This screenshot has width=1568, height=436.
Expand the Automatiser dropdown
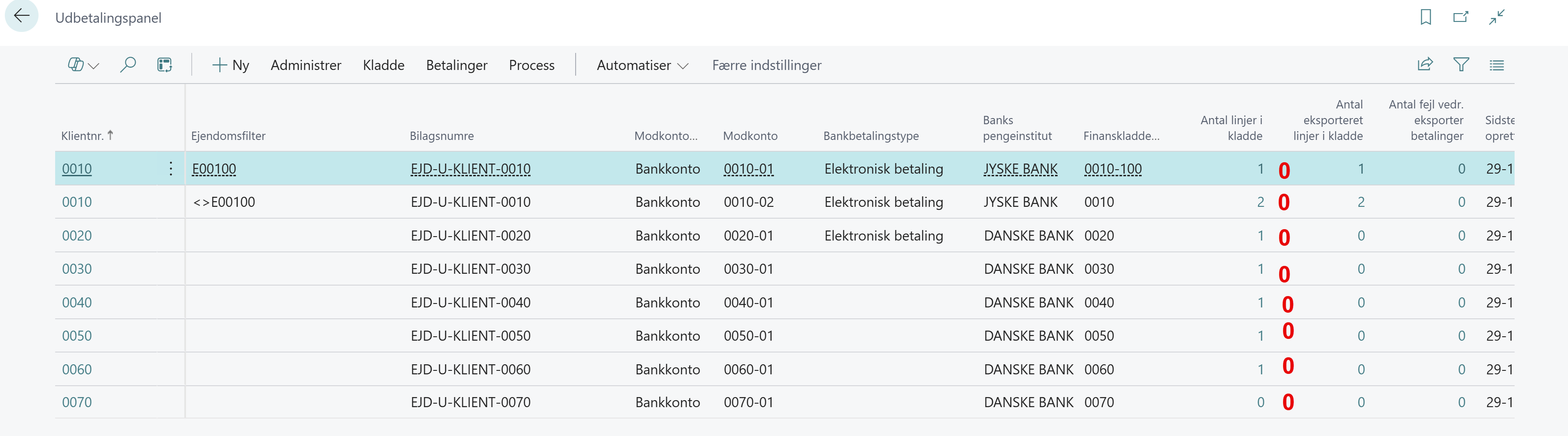(x=642, y=65)
